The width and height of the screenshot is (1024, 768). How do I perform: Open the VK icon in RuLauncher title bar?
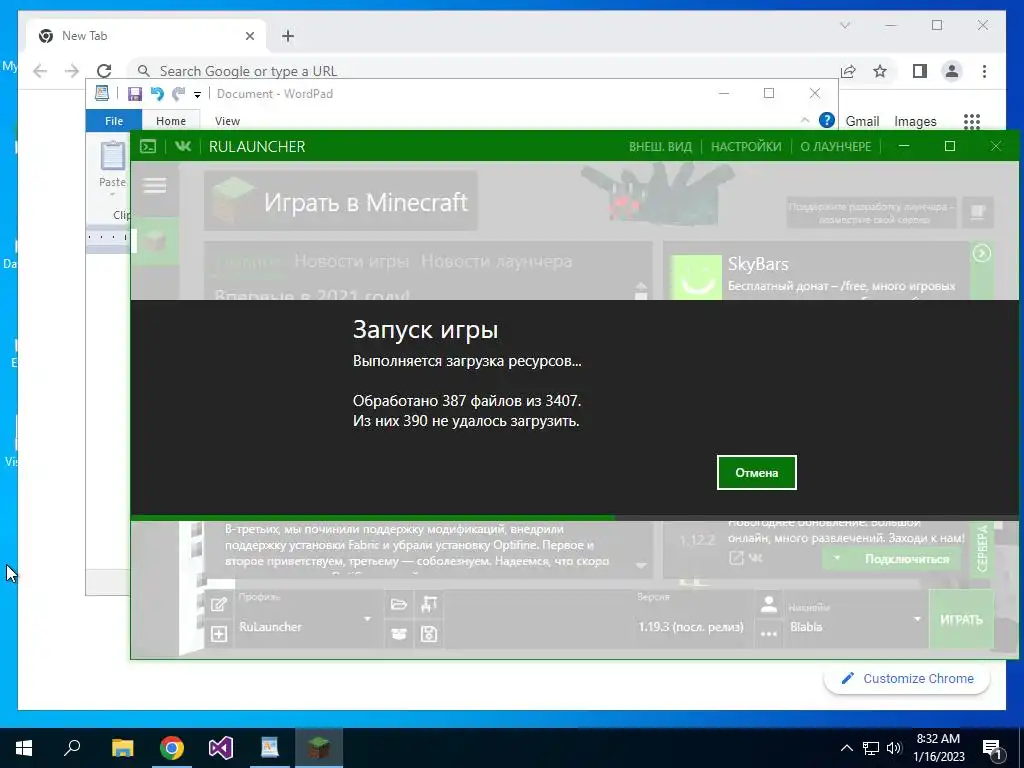tap(183, 146)
